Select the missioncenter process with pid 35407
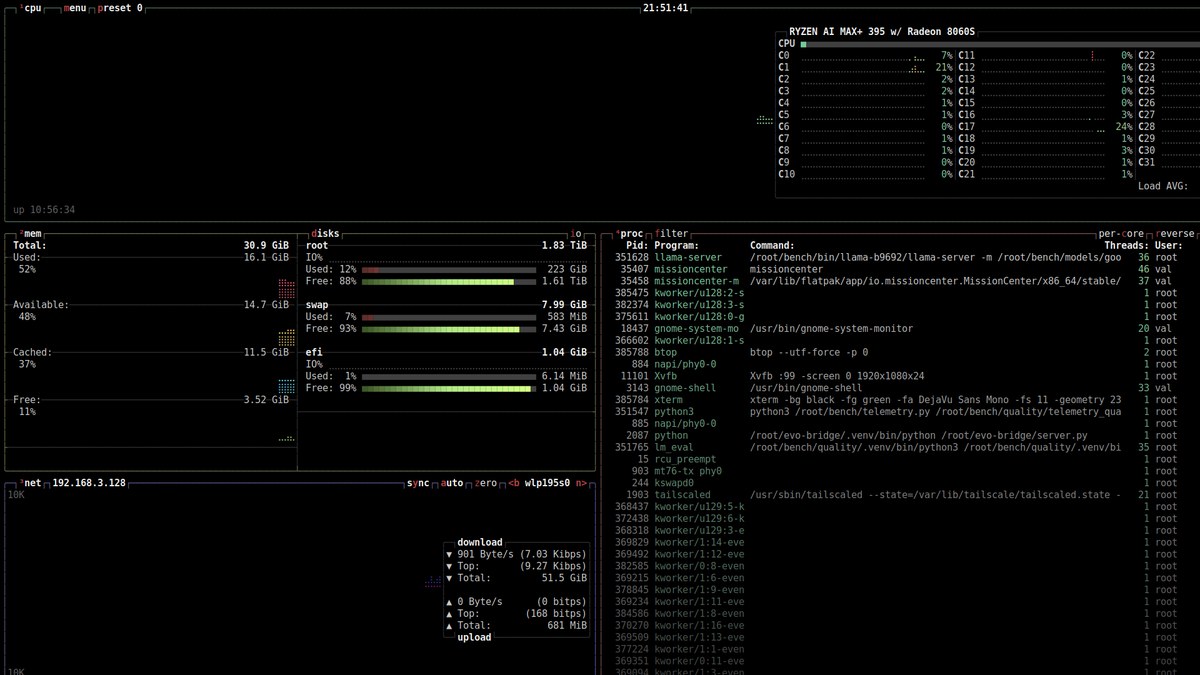The height and width of the screenshot is (675, 1200). (899, 269)
